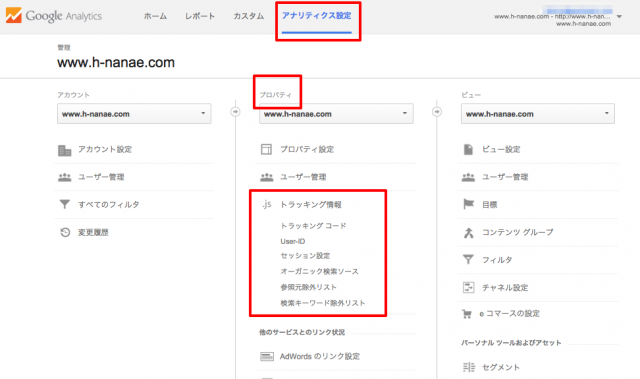Click the チャネル設定 icon
640x379 pixels.
469,287
